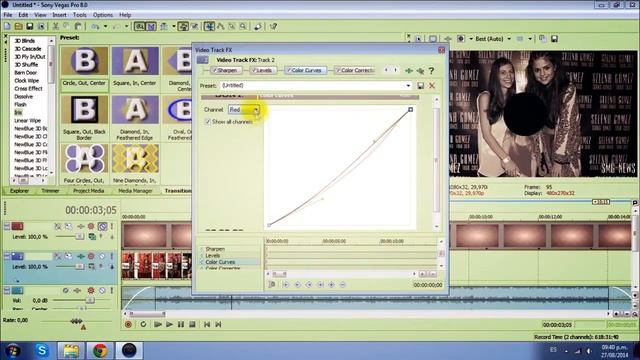This screenshot has height=360, width=640.
Task: Remove selected plug-in with the chain remove icon
Action: point(420,71)
